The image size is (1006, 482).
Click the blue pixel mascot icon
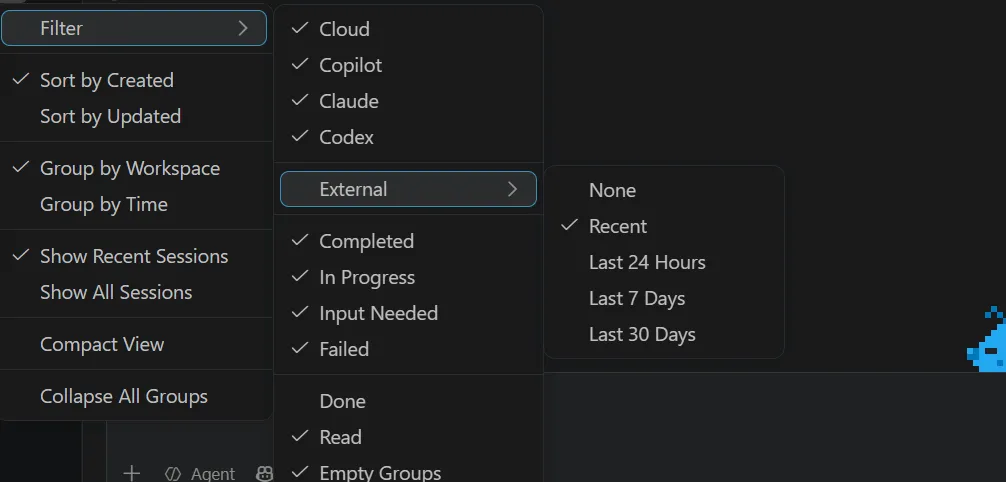[987, 339]
